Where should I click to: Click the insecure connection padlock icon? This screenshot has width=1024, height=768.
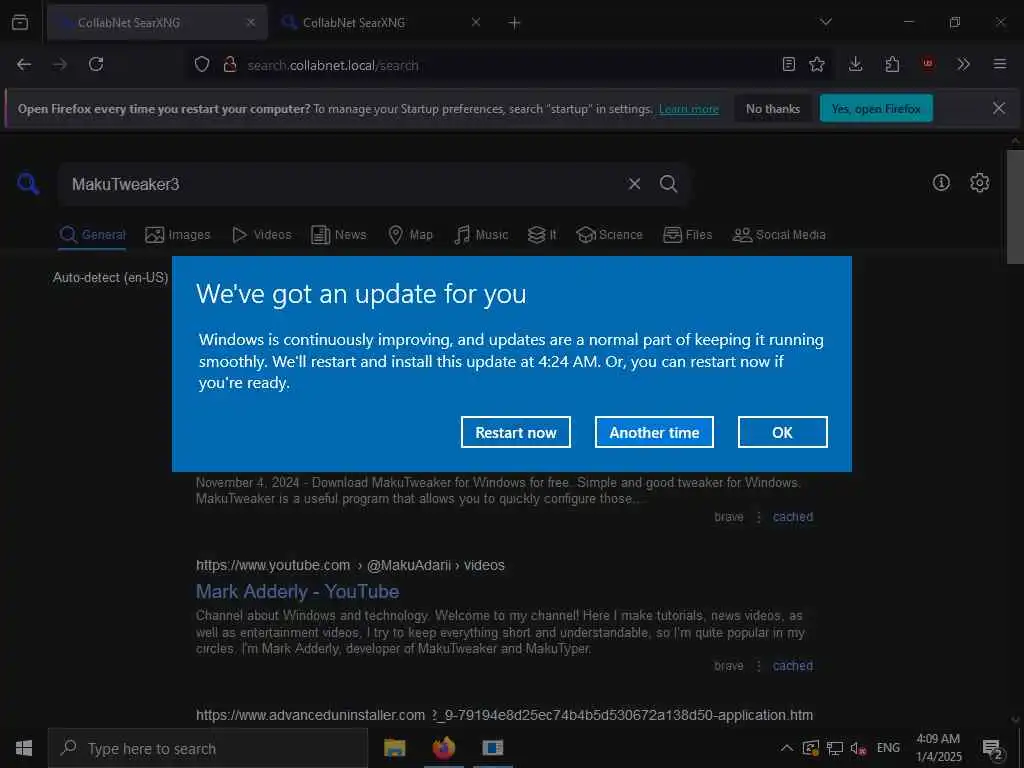230,65
